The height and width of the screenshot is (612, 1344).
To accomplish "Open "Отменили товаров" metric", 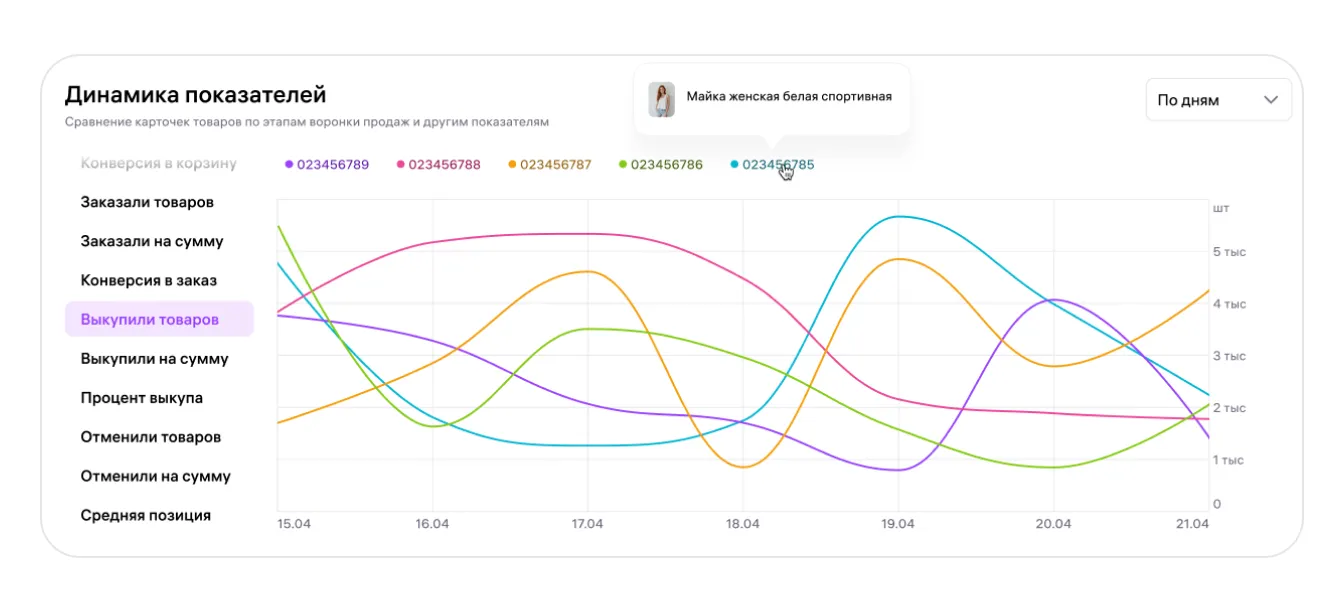I will (x=151, y=437).
